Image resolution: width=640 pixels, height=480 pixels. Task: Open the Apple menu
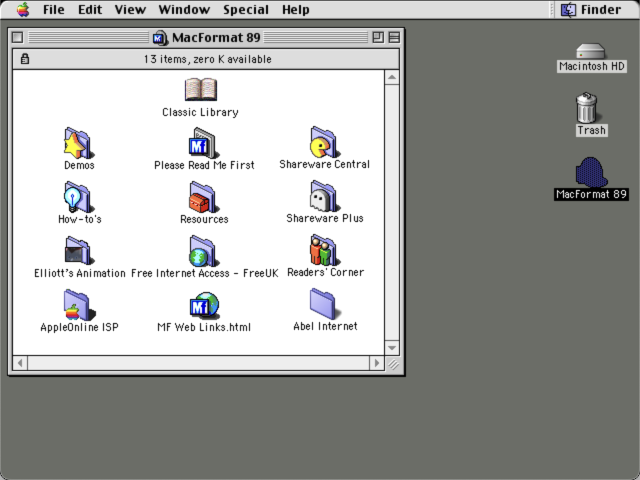coord(23,9)
